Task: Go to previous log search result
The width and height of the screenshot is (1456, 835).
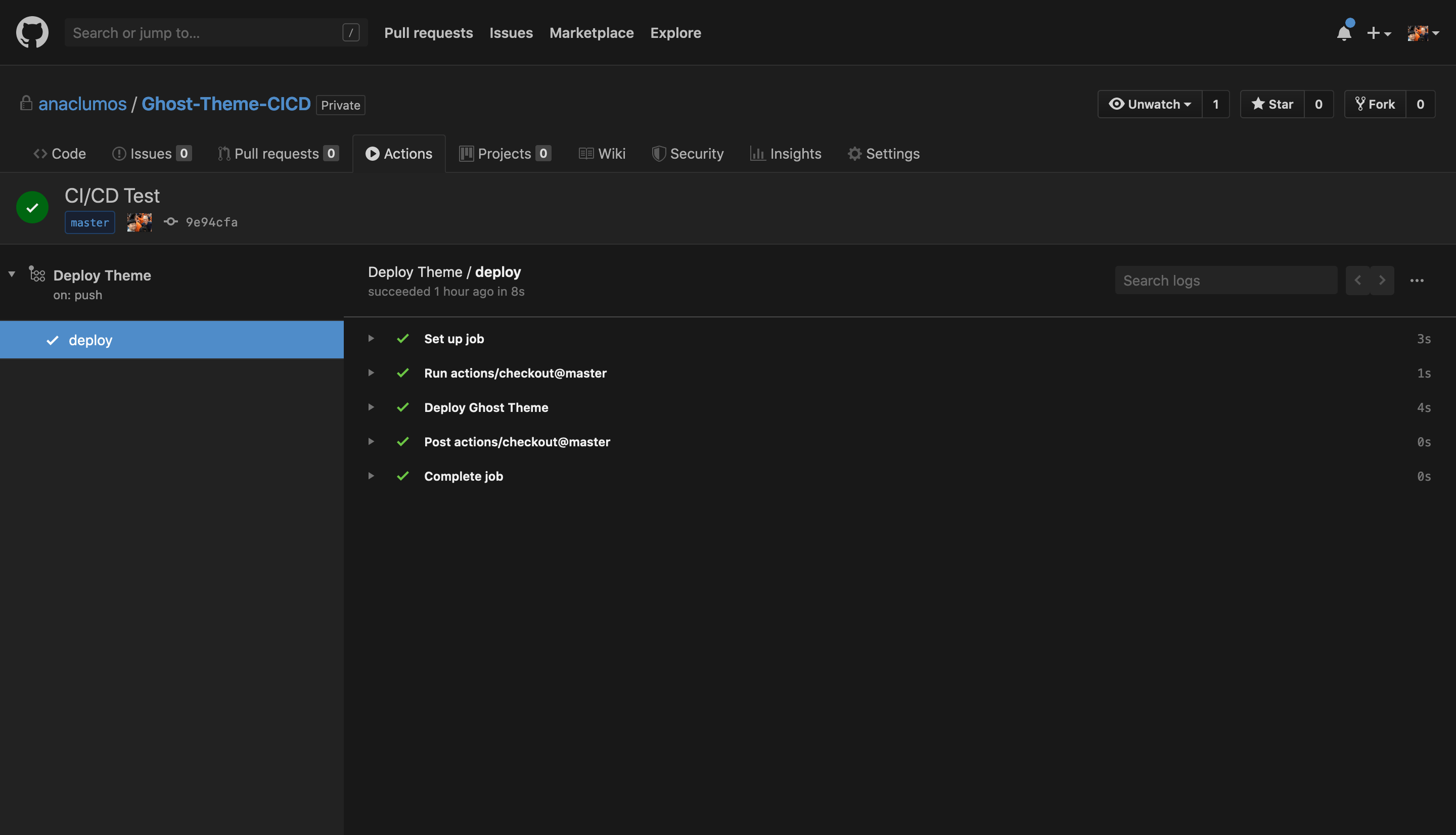Action: click(1357, 281)
